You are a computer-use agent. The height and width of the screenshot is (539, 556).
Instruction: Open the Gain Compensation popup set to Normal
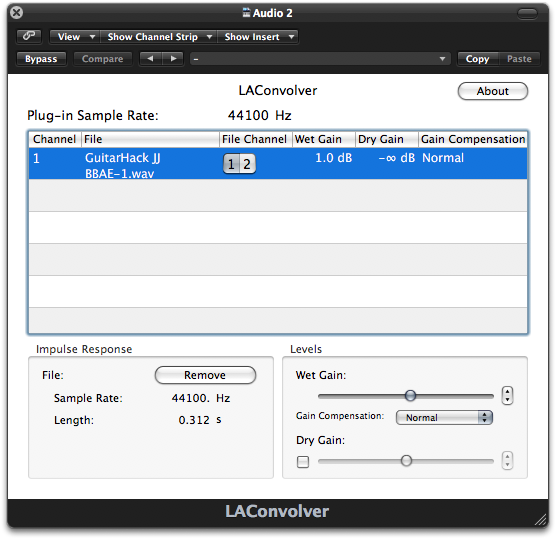[x=444, y=417]
